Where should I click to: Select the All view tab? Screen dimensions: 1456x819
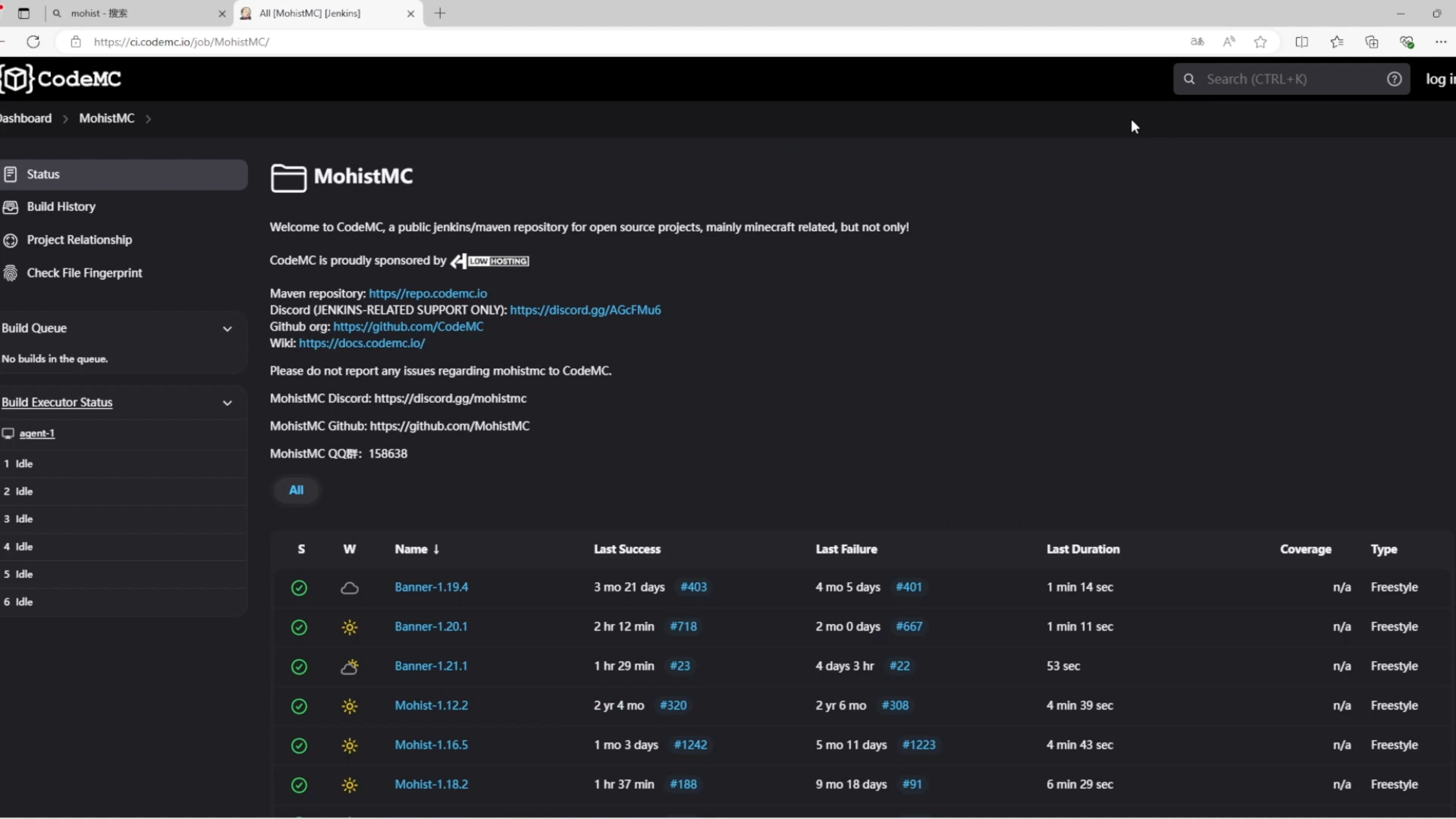click(296, 490)
